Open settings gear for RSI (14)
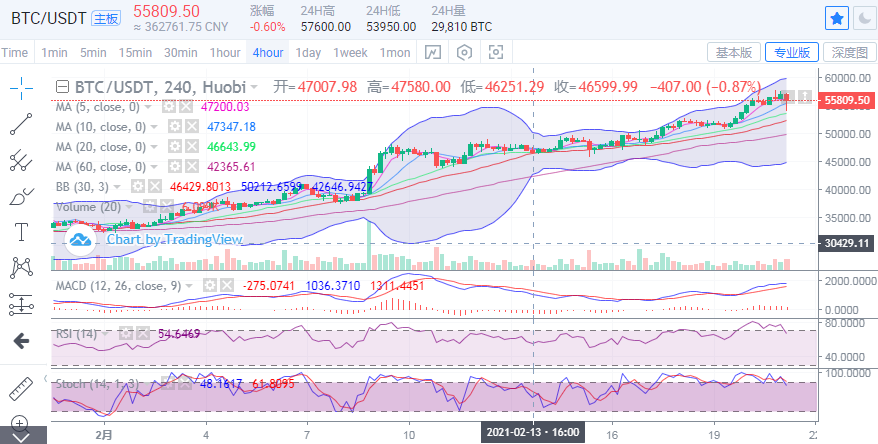The image size is (878, 444). click(x=127, y=334)
